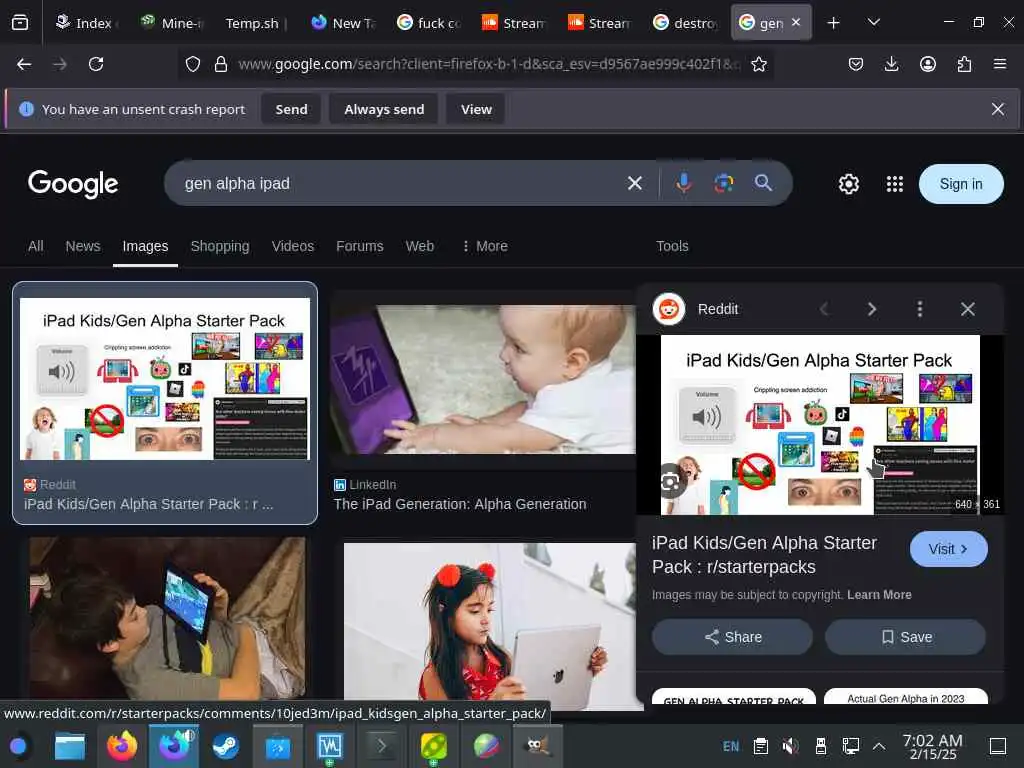Open the Extensions puzzle icon
Image resolution: width=1024 pixels, height=768 pixels.
(964, 64)
